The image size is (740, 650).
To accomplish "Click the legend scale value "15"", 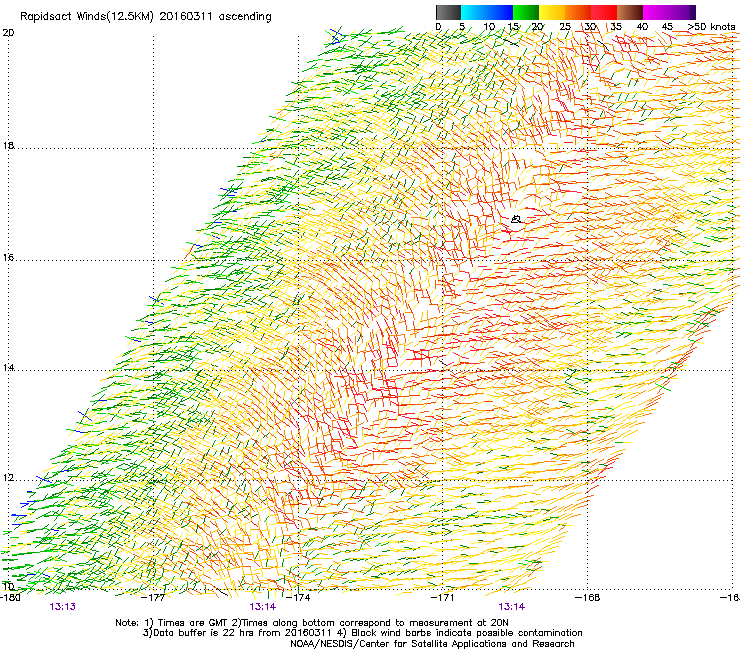I will (x=513, y=27).
